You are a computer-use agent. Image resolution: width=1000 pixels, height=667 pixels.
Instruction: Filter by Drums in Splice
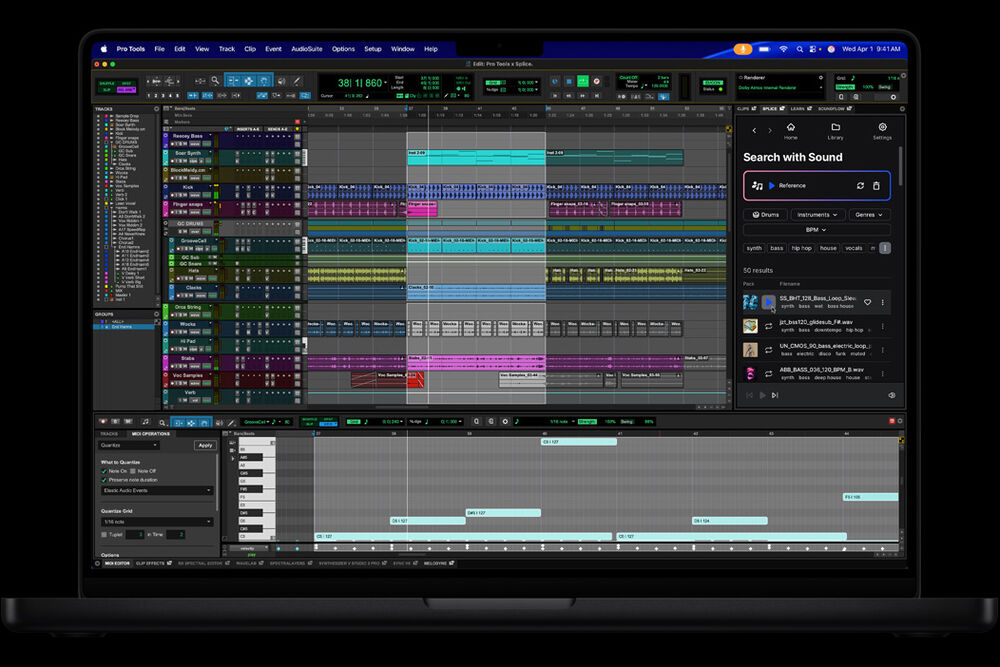click(x=765, y=215)
